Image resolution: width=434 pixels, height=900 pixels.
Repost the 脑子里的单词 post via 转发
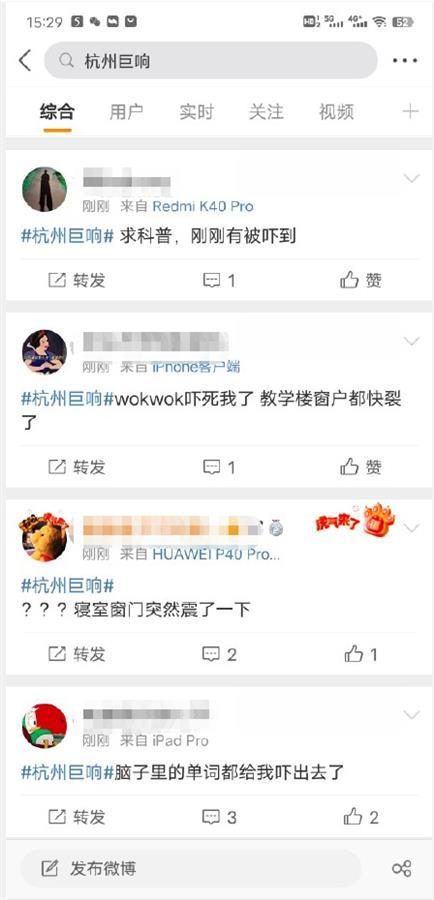[77, 817]
